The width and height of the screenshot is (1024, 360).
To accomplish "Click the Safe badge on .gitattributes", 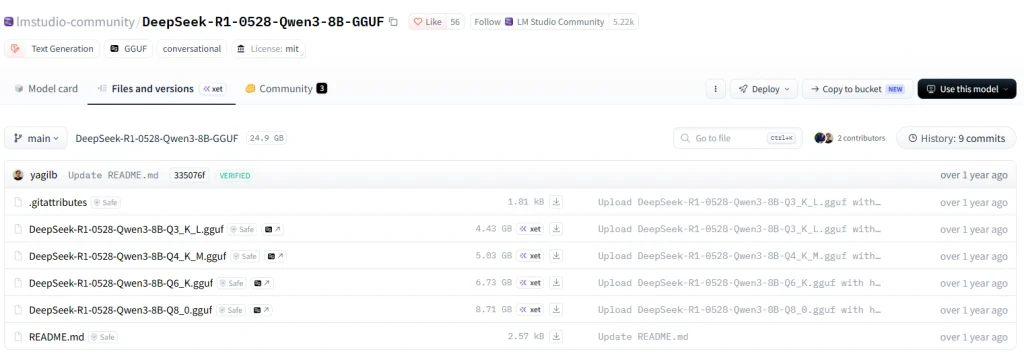I will [106, 203].
